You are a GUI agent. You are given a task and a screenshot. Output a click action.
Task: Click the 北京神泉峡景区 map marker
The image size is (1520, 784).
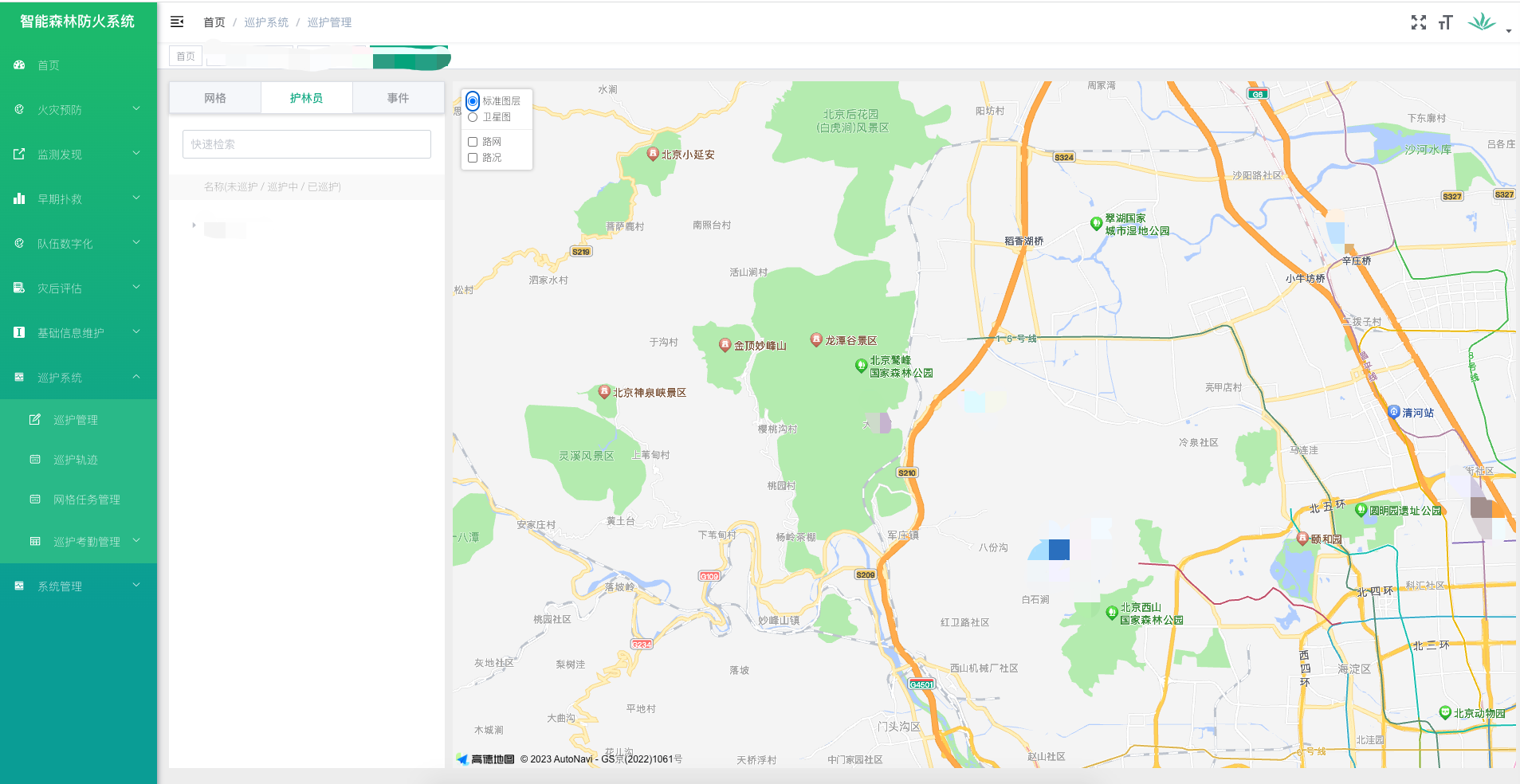(604, 391)
